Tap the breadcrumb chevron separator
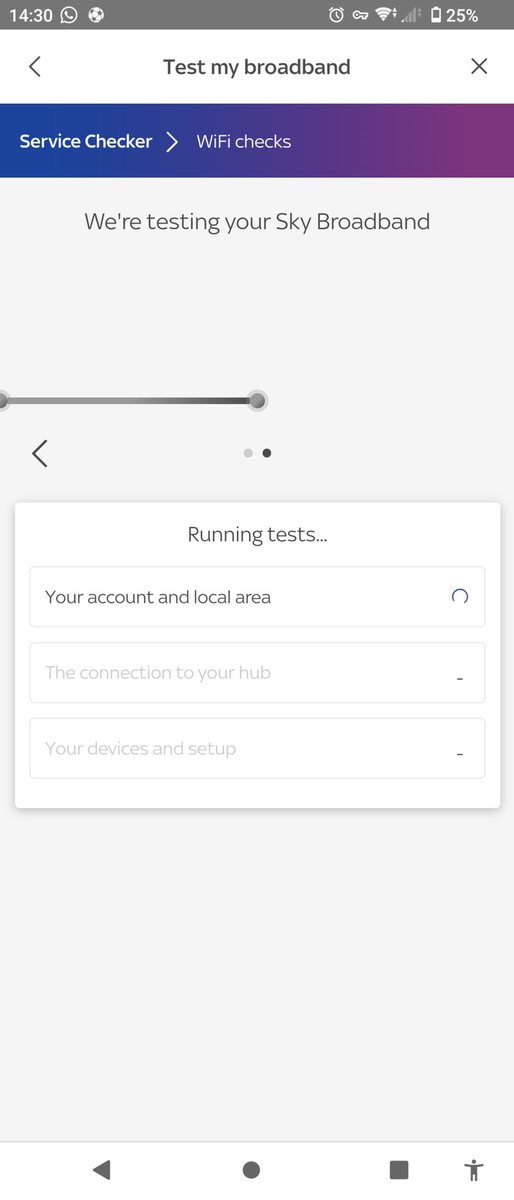Viewport: 514px width, 1200px height. 172,141
